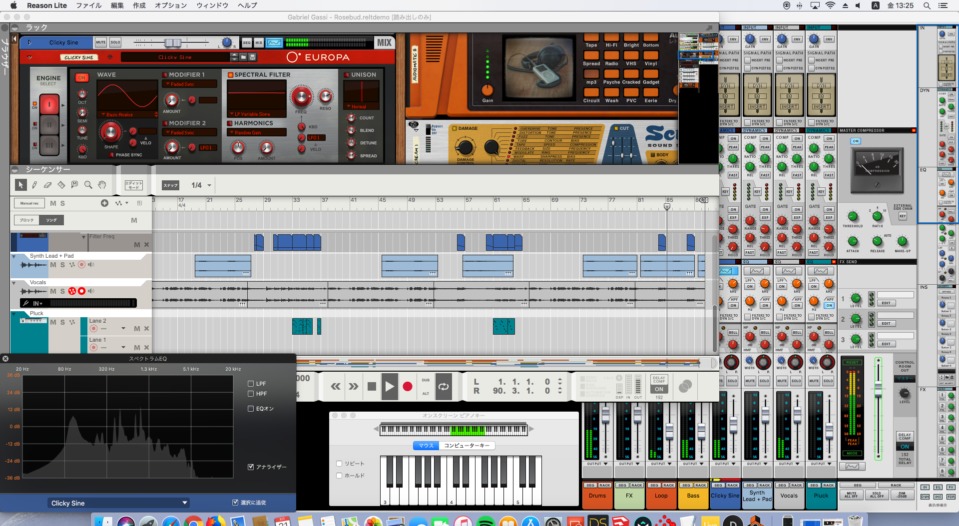Delete Lane 2 of Pluck track
This screenshot has width=959, height=526.
pos(146,328)
